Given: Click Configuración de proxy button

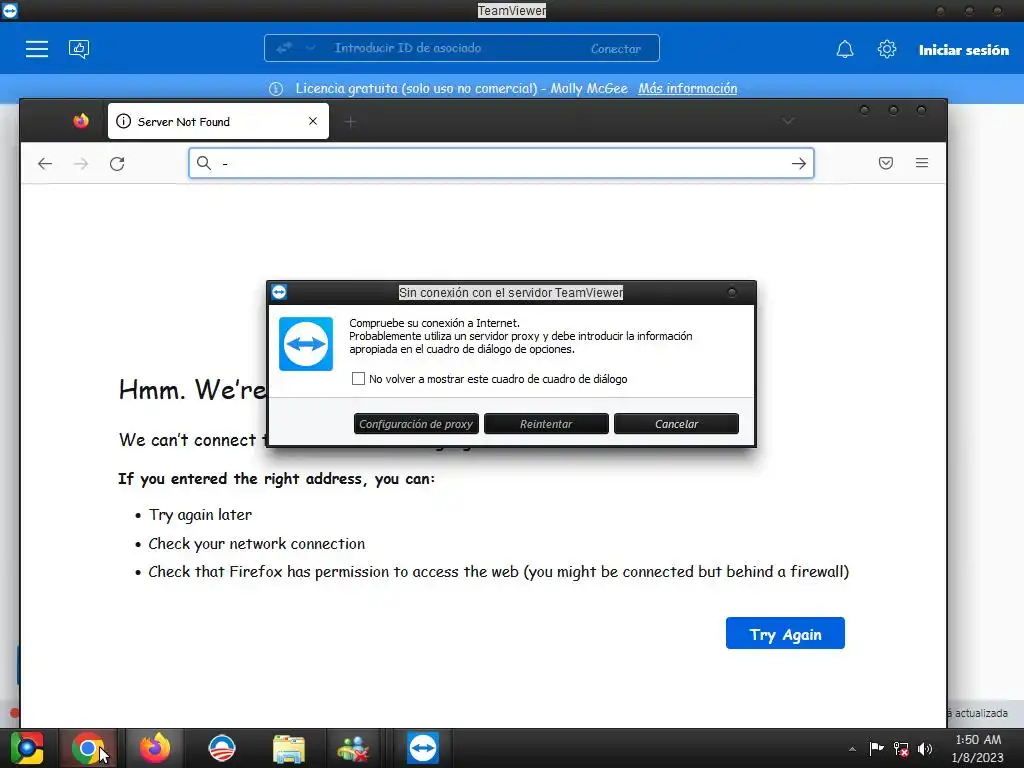Looking at the screenshot, I should pos(416,424).
